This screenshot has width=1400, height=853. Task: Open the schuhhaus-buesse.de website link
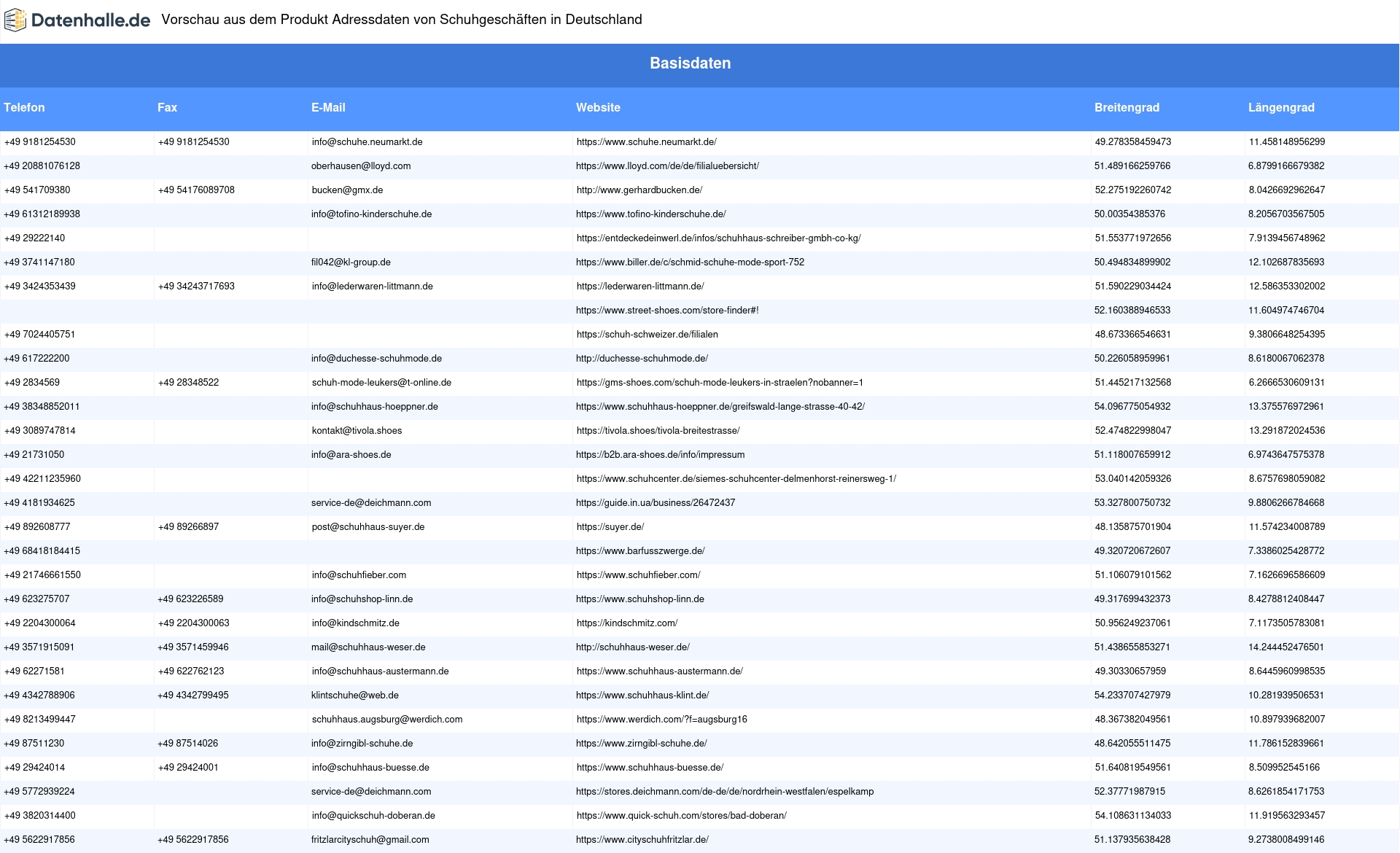pos(650,768)
